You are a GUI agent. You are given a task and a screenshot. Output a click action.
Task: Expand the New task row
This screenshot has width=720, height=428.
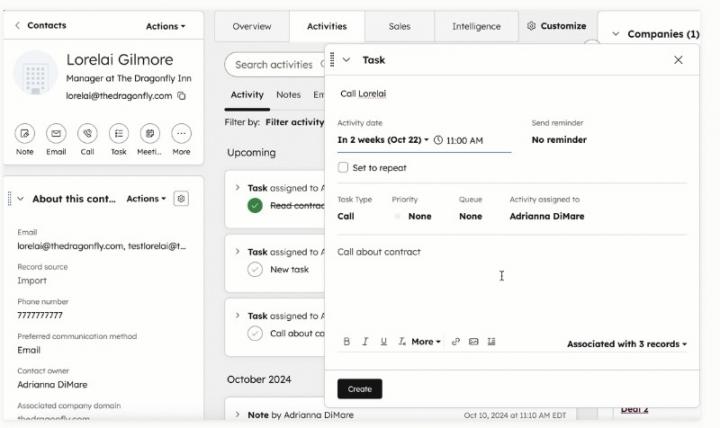[x=237, y=251]
